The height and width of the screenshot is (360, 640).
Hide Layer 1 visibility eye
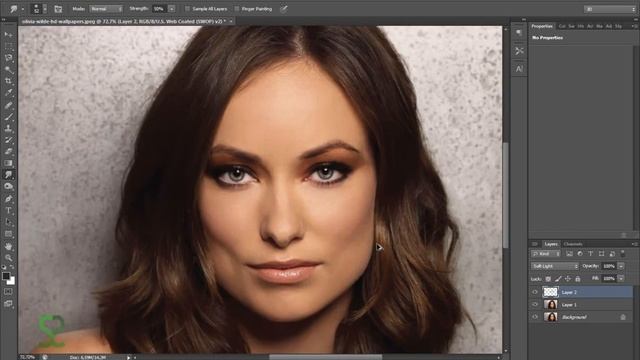click(x=535, y=304)
